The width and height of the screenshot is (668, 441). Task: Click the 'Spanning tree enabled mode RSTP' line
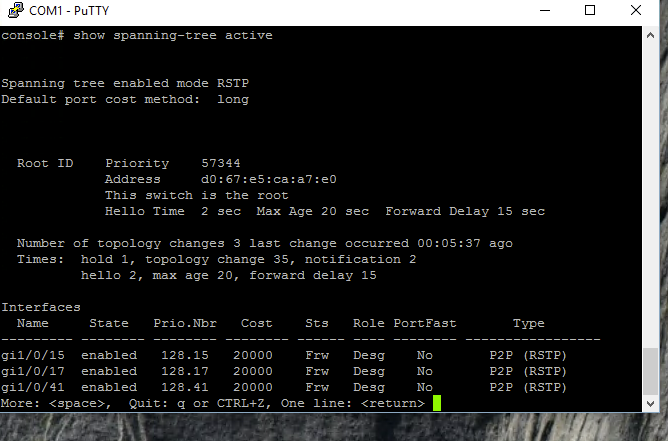tap(125, 83)
